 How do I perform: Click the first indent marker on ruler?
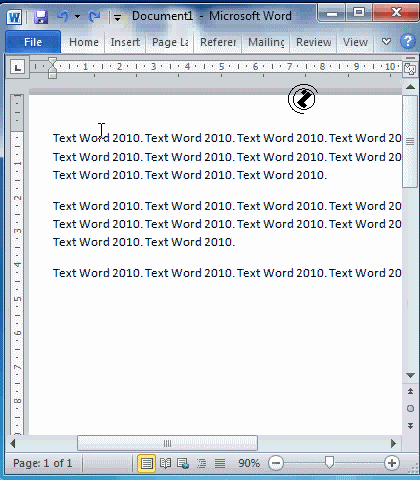point(52,62)
